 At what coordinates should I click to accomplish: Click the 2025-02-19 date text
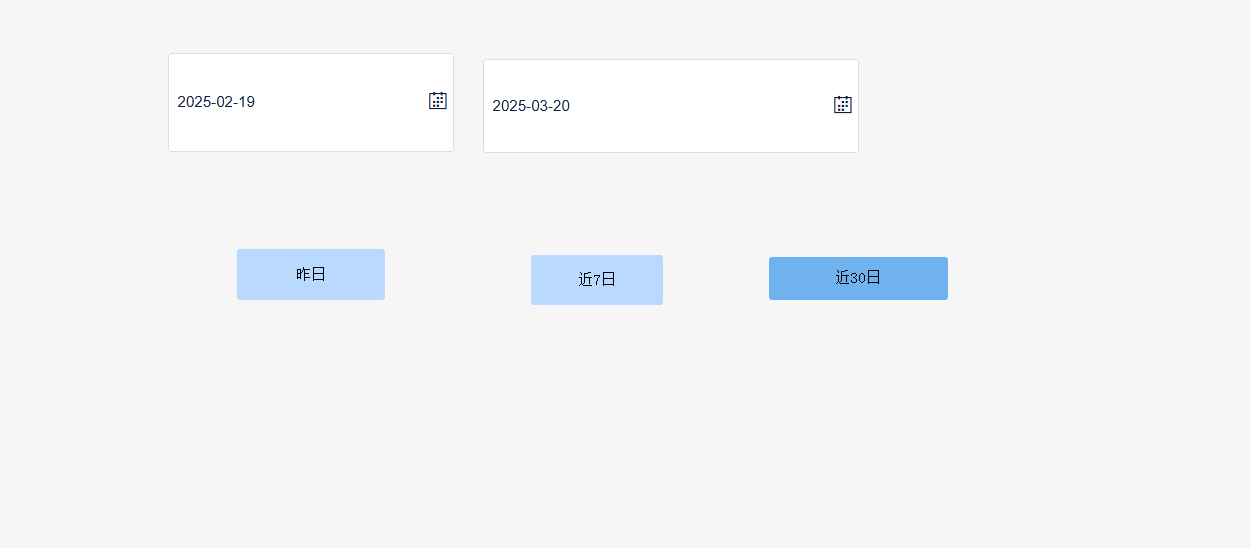216,102
